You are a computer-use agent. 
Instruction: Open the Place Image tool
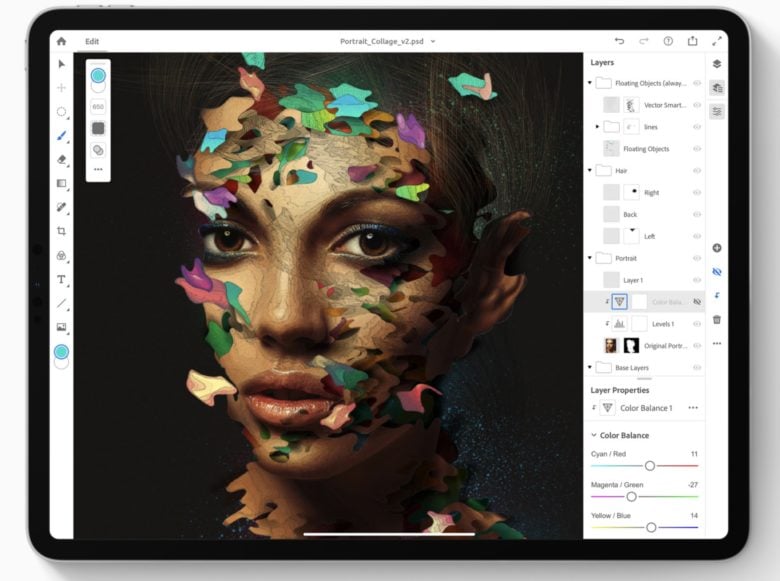[61, 327]
